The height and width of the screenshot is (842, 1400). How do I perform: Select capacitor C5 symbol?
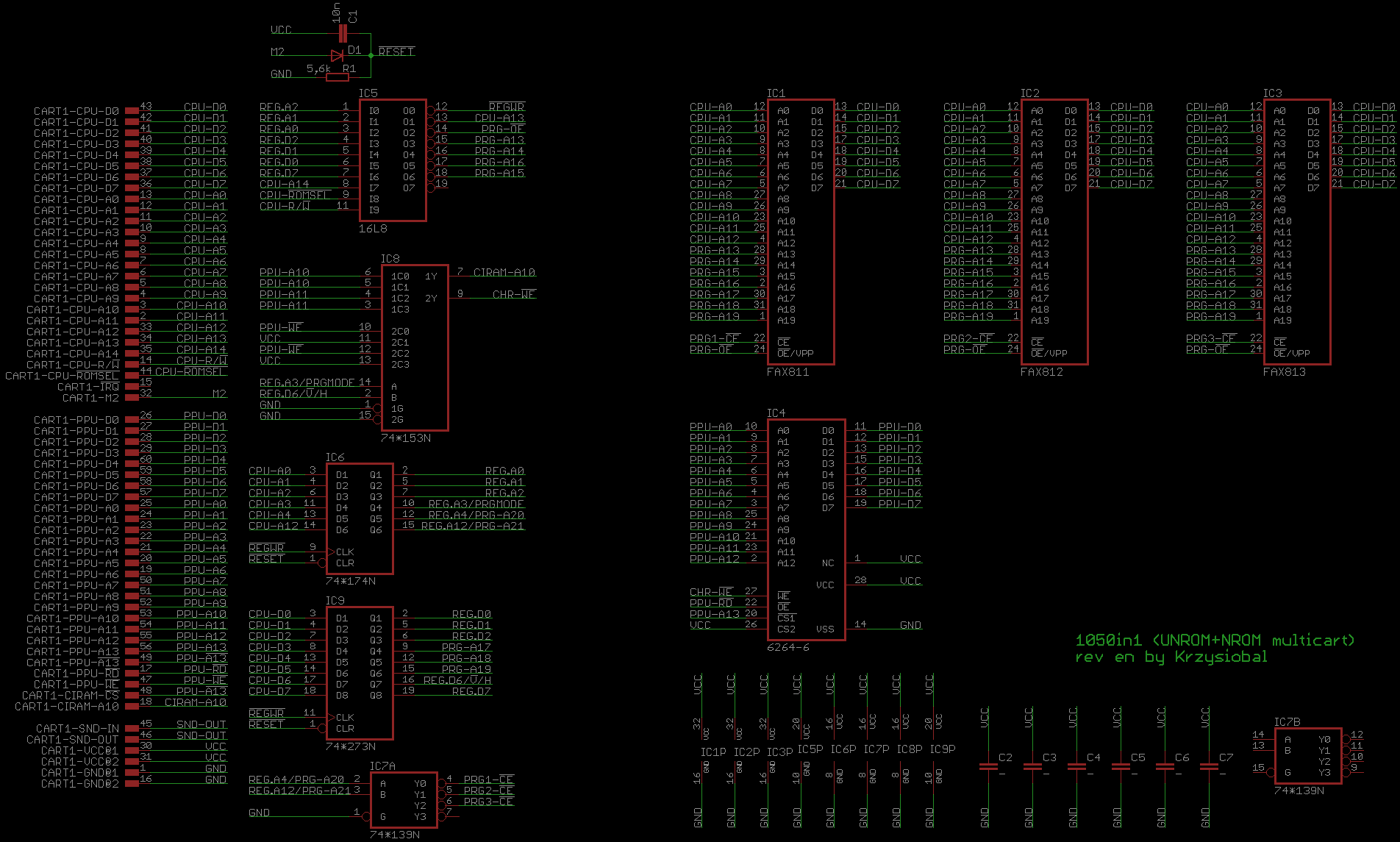(1121, 767)
